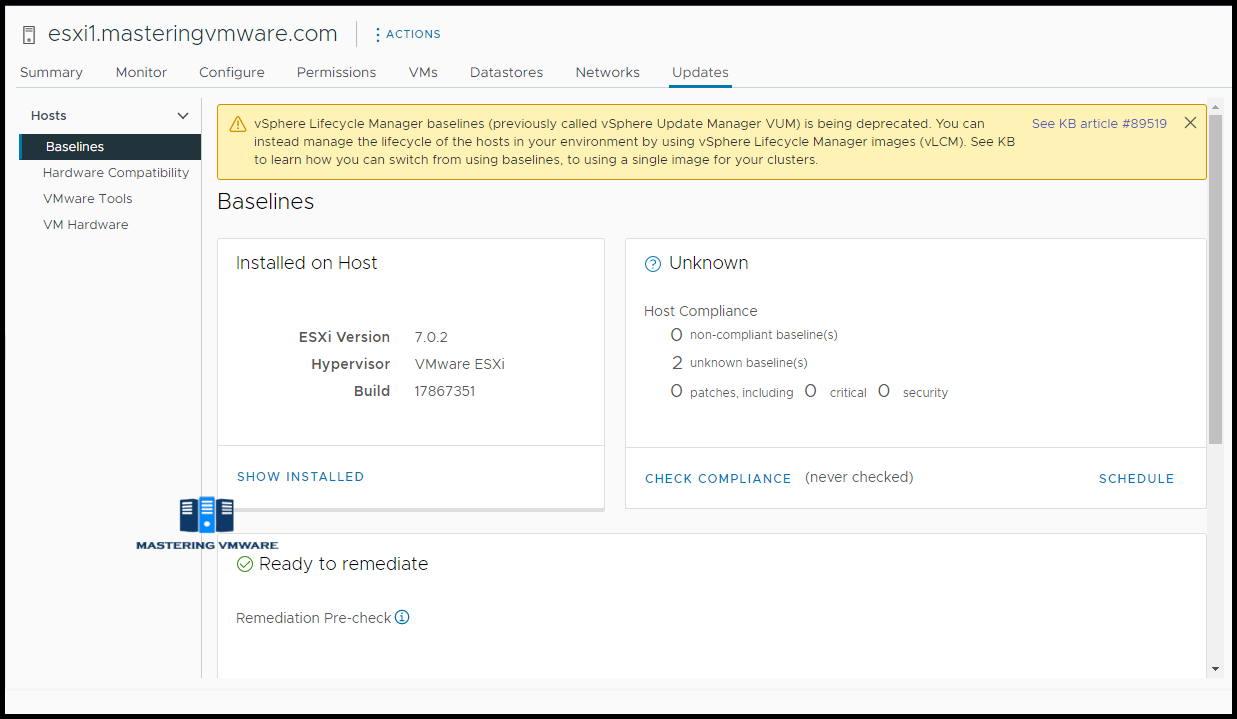This screenshot has height=719, width=1237.
Task: Go to the Permissions tab
Action: pos(336,72)
